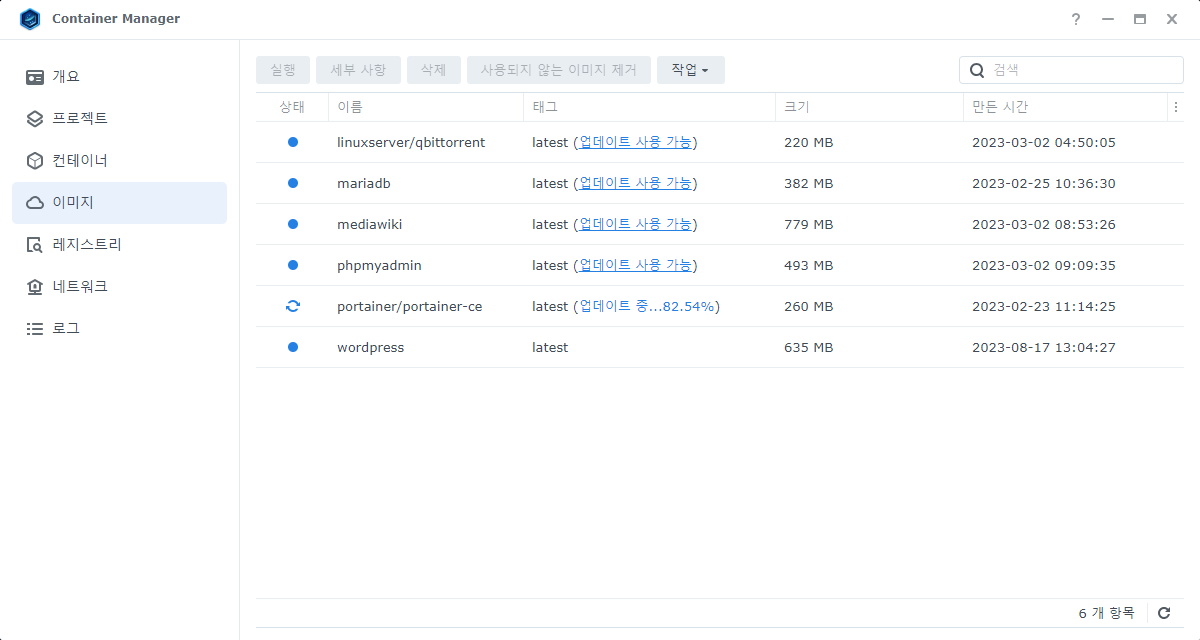1200x640 pixels.
Task: Switch to the 컨테이너 section
Action: click(x=119, y=161)
